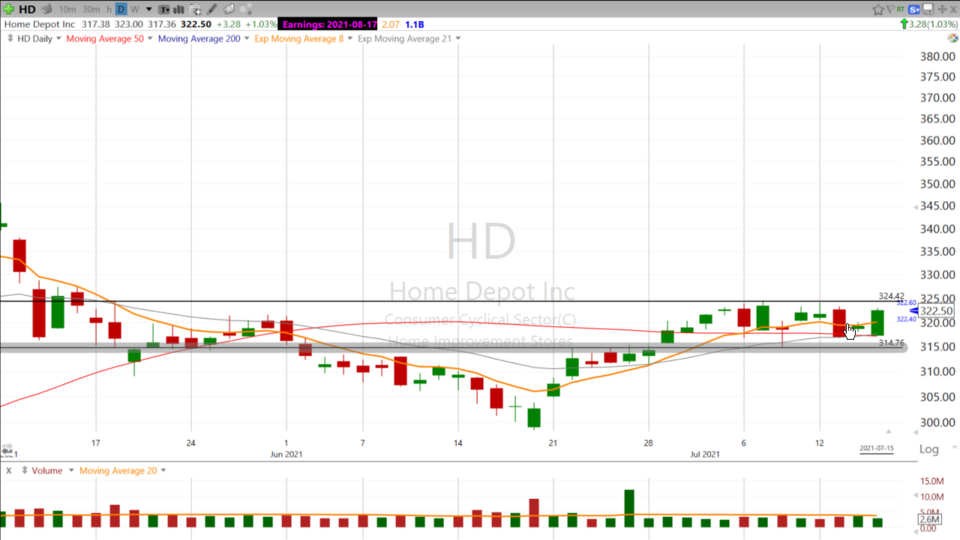The width and height of the screenshot is (960, 540).
Task: Select the pencil drawing tool
Action: [x=212, y=9]
